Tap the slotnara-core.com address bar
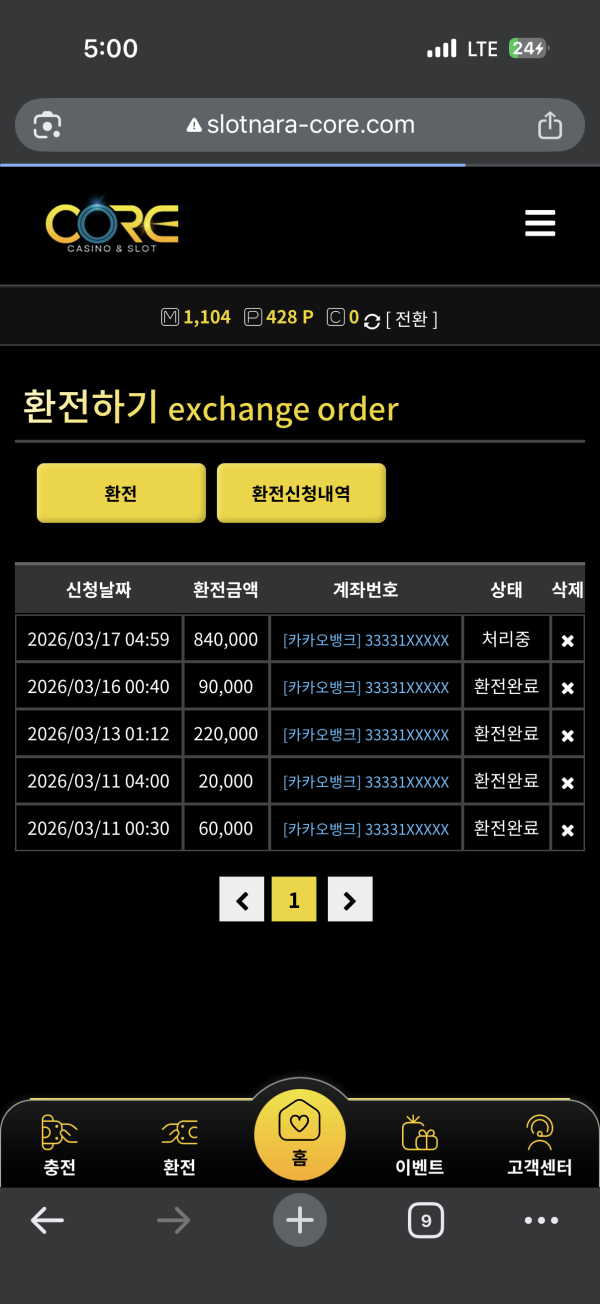Viewport: 600px width, 1304px height. coord(300,125)
